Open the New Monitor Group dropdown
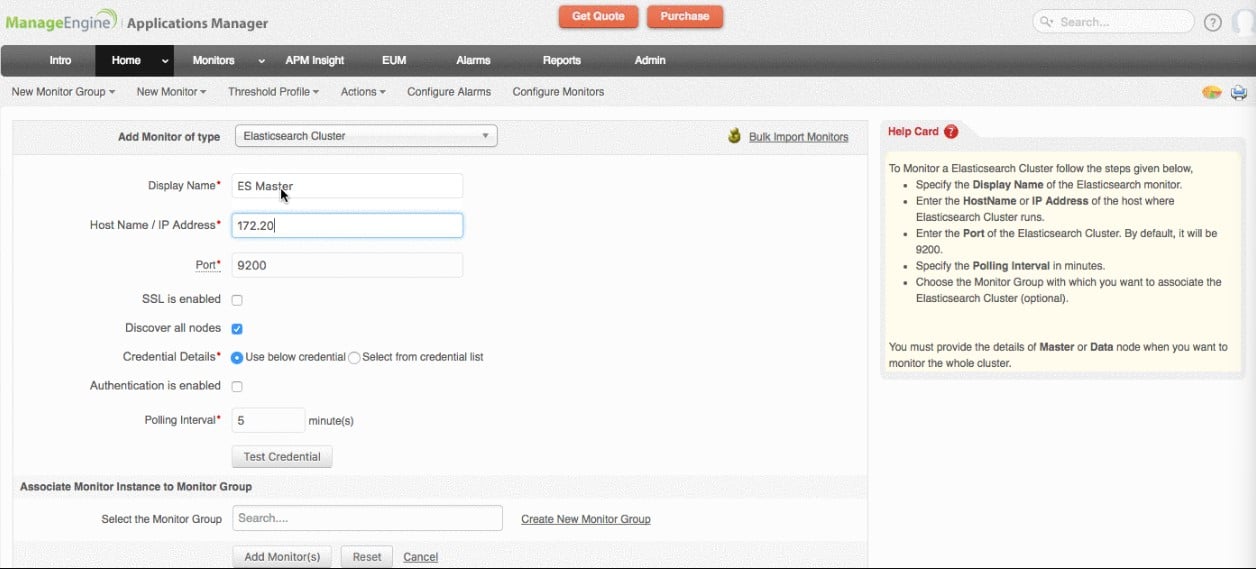This screenshot has width=1256, height=569. [x=63, y=92]
